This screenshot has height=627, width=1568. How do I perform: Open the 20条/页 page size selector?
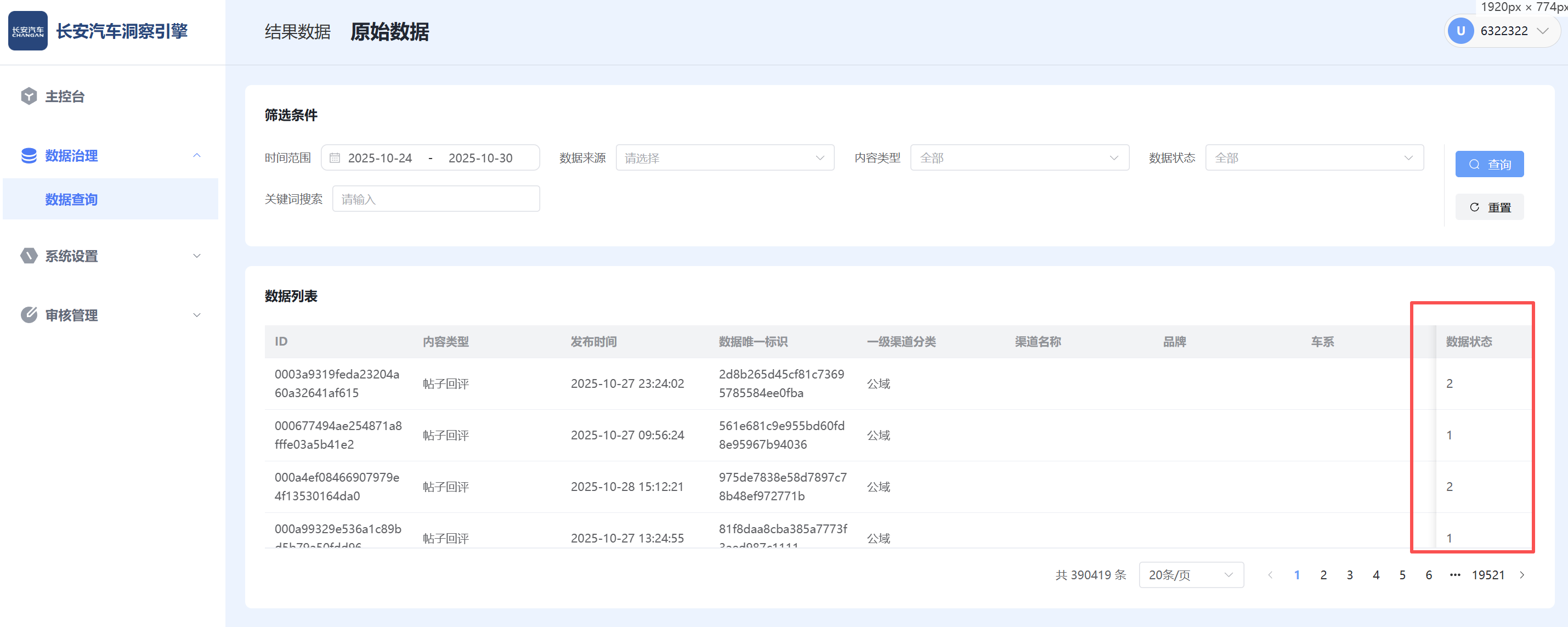(1191, 575)
